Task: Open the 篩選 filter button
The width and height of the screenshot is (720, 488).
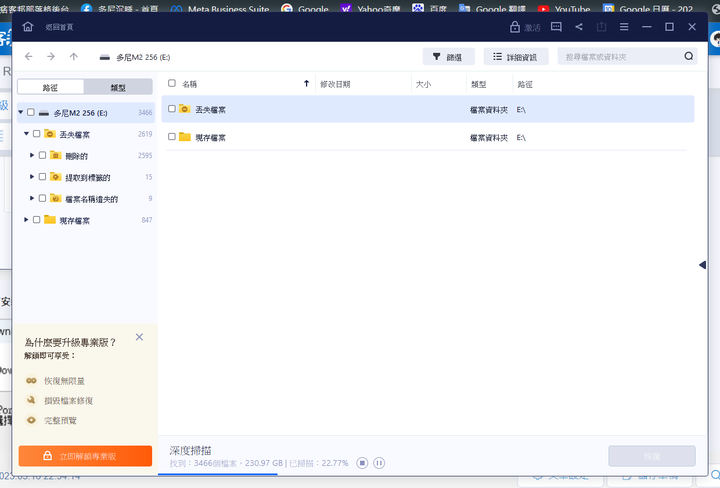Action: coord(448,56)
